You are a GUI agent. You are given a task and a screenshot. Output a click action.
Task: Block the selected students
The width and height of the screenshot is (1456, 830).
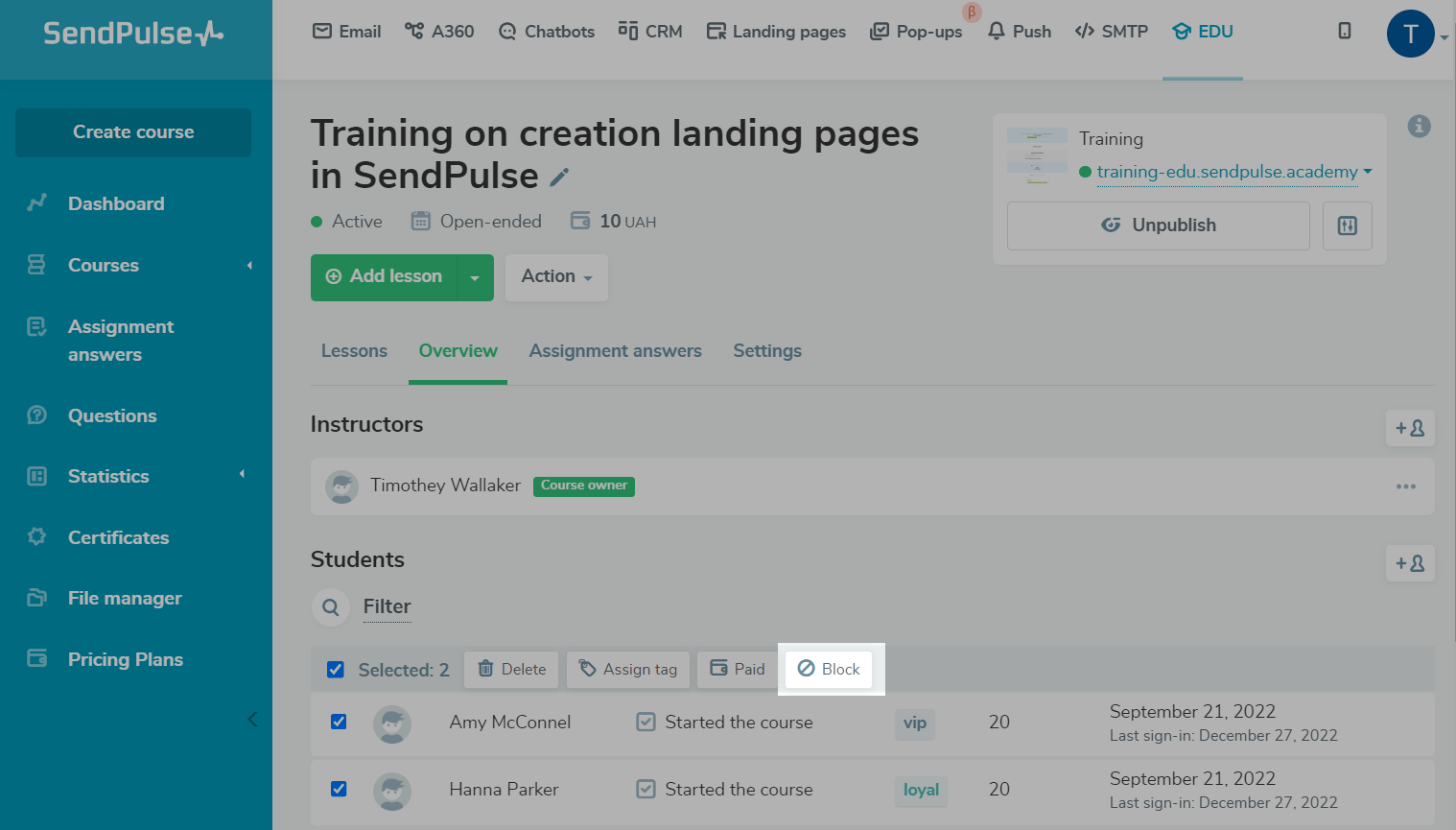[829, 669]
